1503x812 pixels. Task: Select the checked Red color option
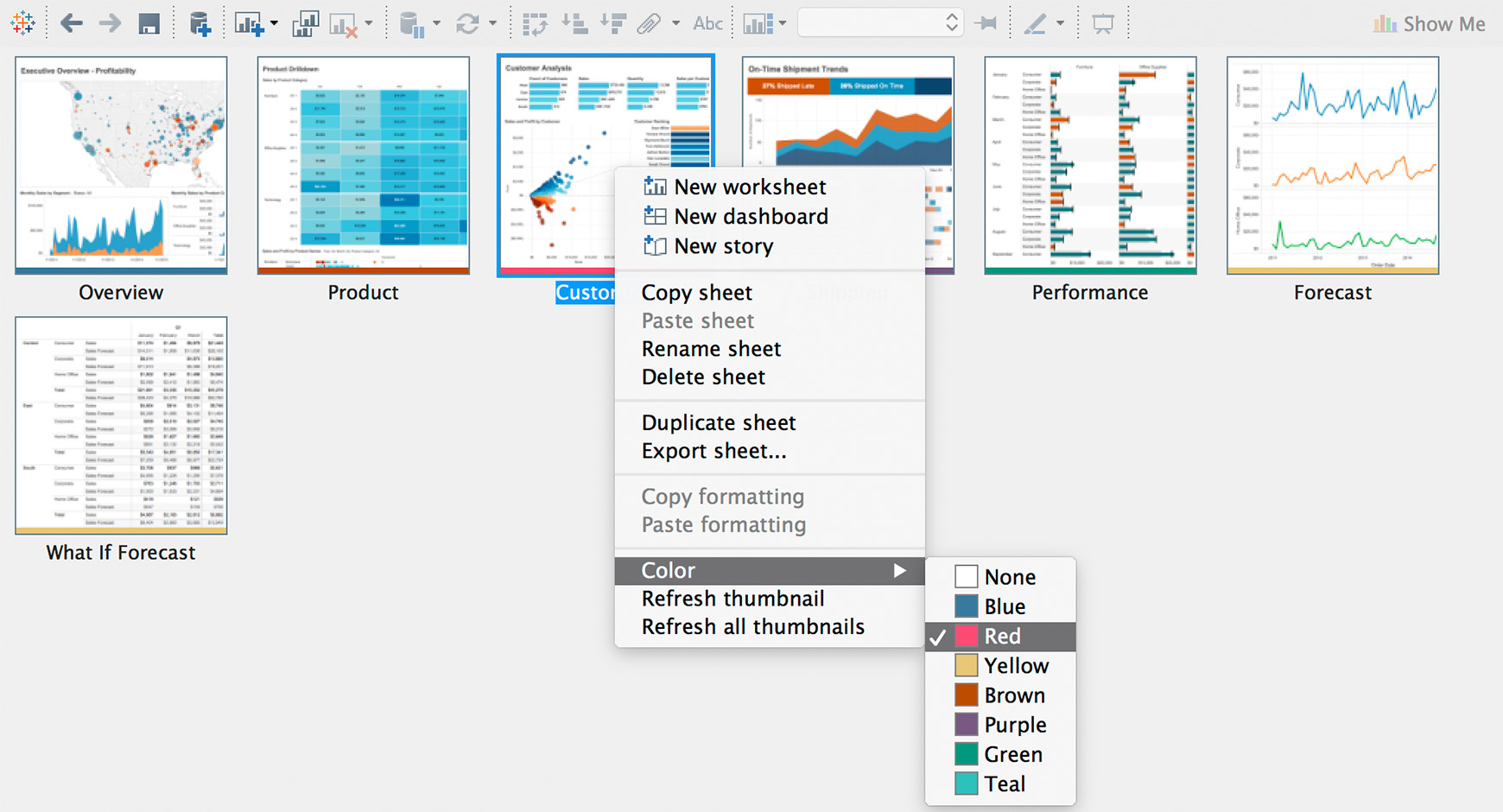[1001, 636]
